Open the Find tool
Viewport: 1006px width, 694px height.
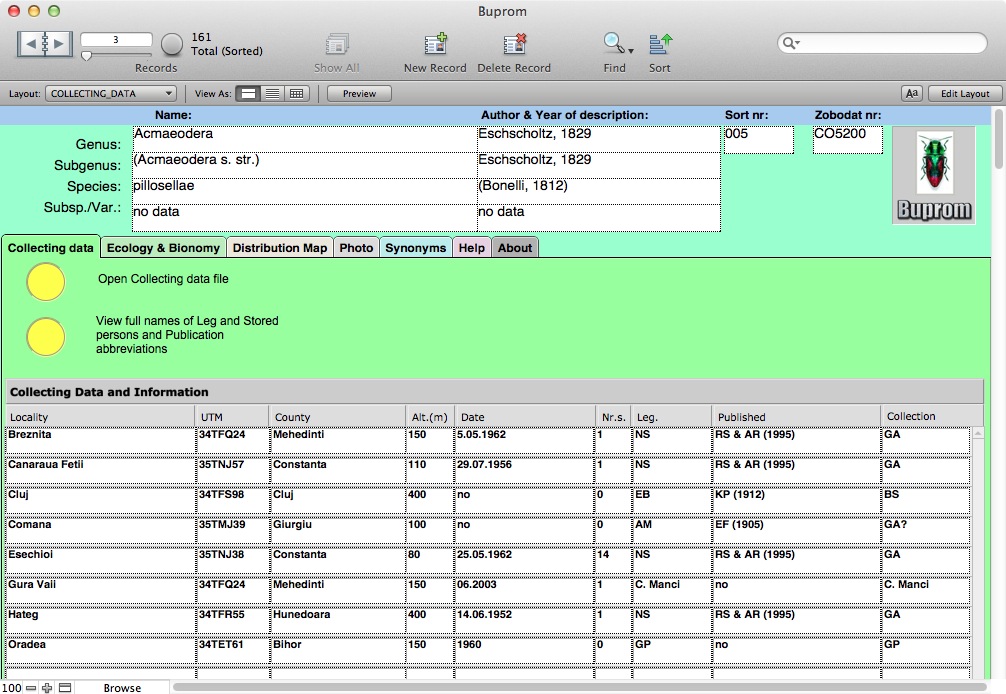614,45
